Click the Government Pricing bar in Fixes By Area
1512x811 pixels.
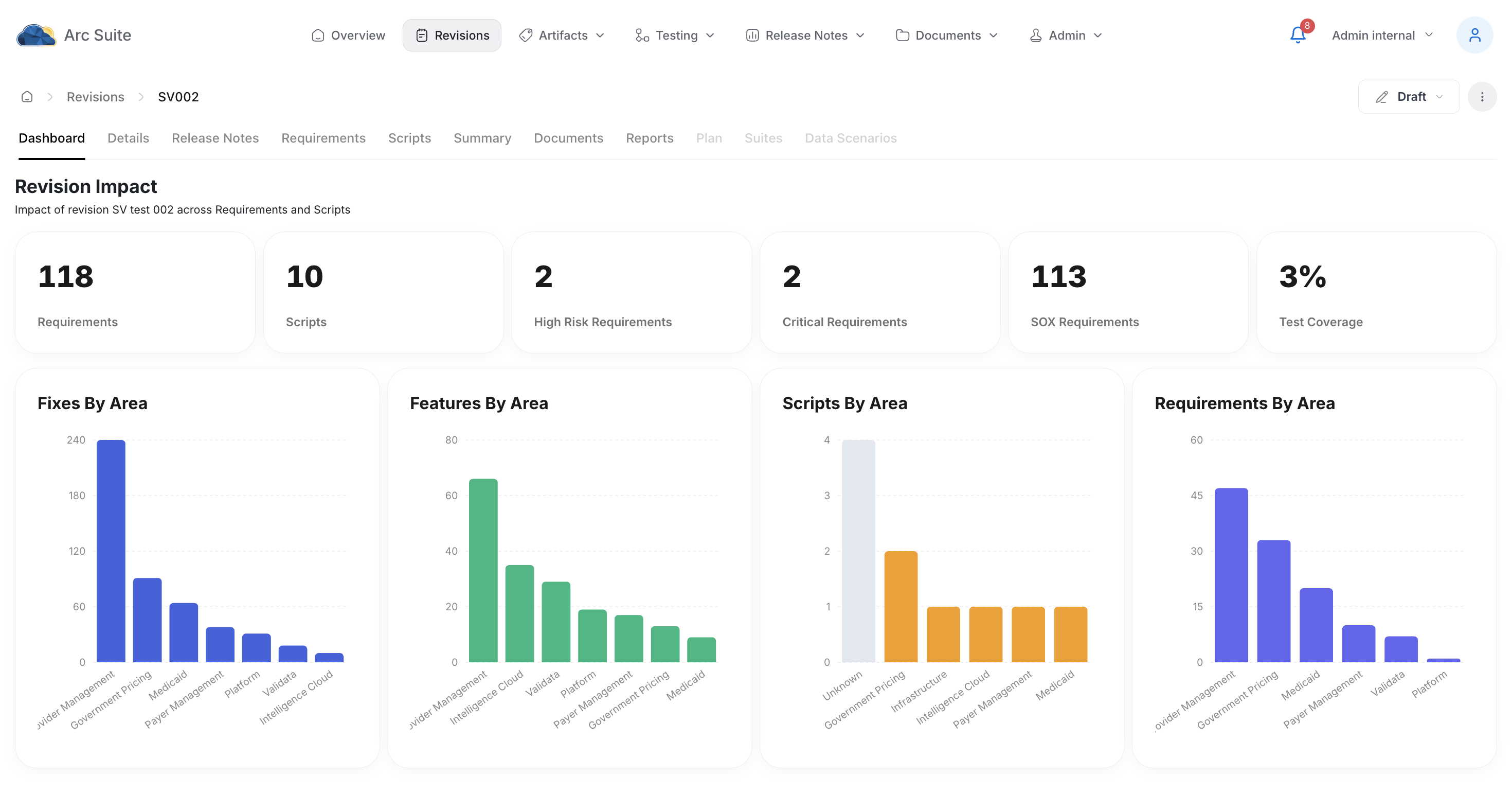pyautogui.click(x=147, y=620)
